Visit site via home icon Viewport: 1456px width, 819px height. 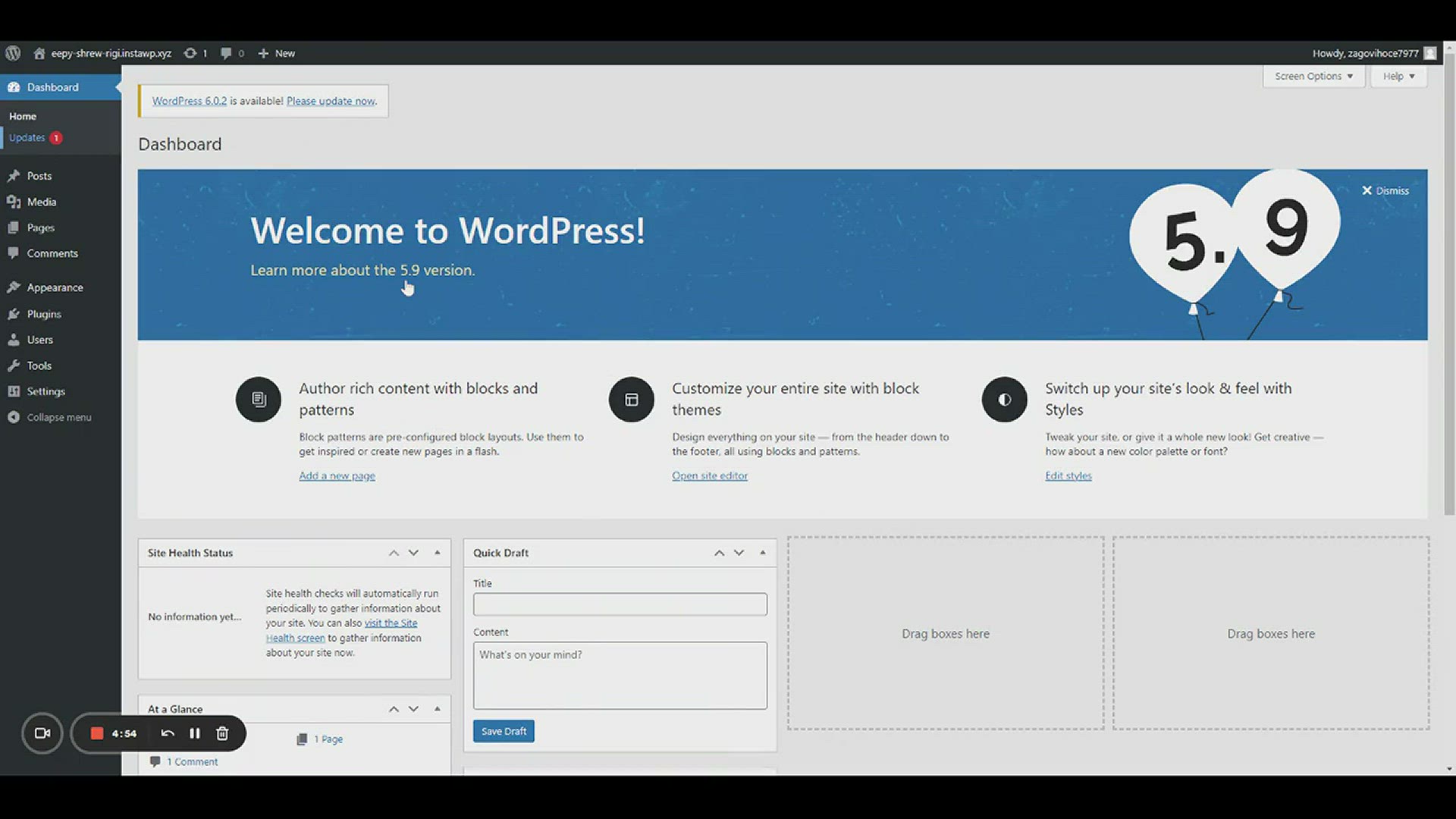39,53
